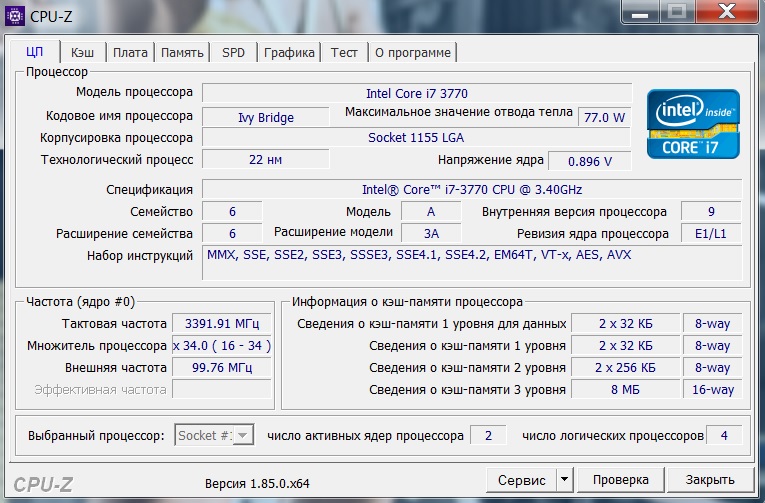
Task: Switch to the Плата tab
Action: (130, 52)
